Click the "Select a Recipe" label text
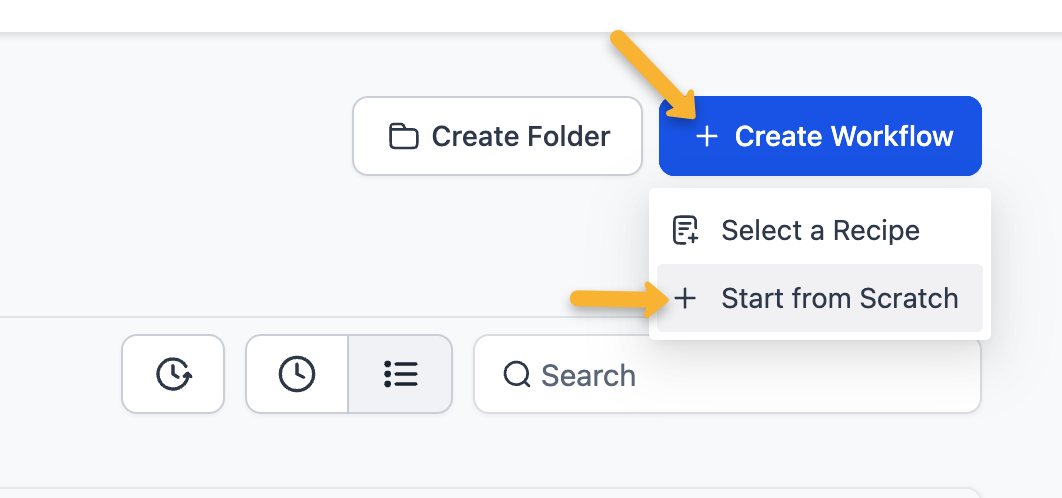 [820, 230]
